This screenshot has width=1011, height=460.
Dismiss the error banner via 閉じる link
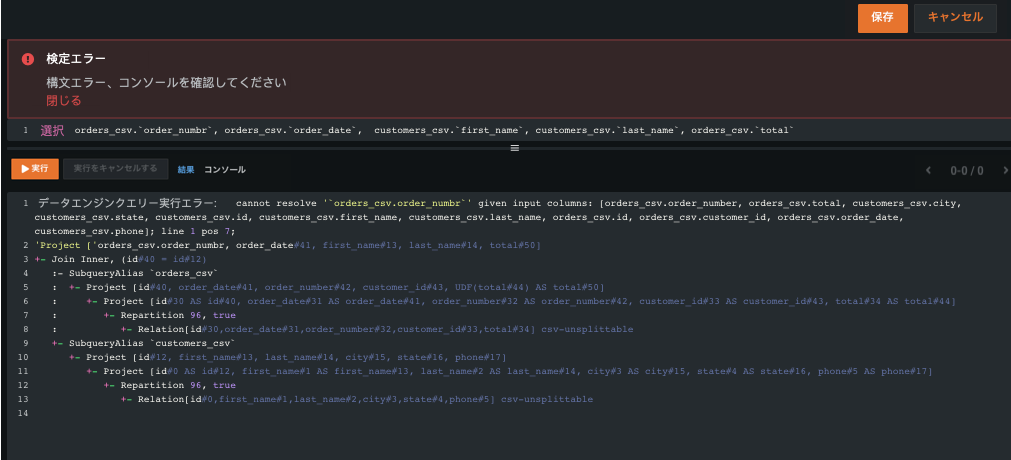pyautogui.click(x=63, y=101)
